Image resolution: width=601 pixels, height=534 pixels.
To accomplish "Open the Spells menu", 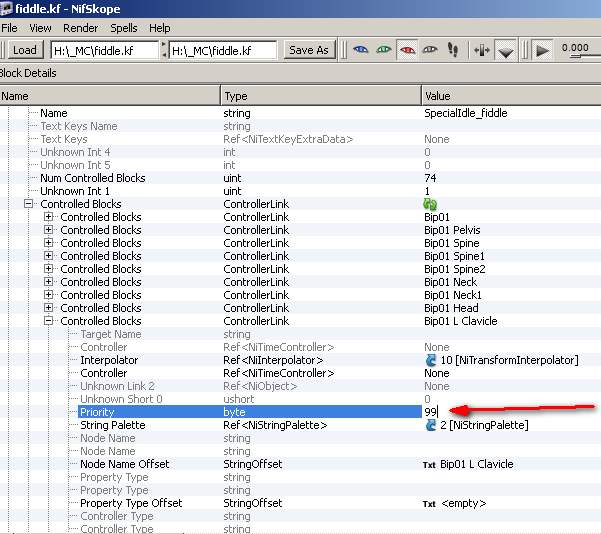I will click(124, 28).
